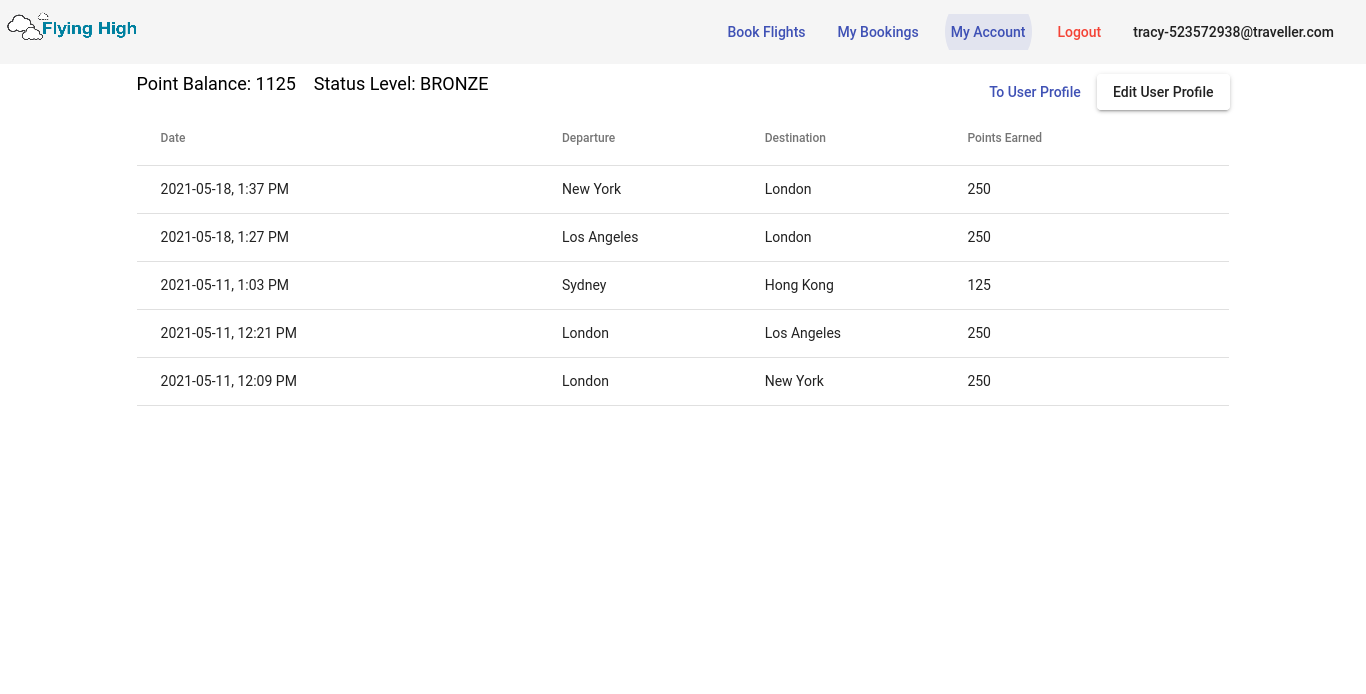Select the Los Angeles to London row
The width and height of the screenshot is (1366, 694).
click(682, 237)
